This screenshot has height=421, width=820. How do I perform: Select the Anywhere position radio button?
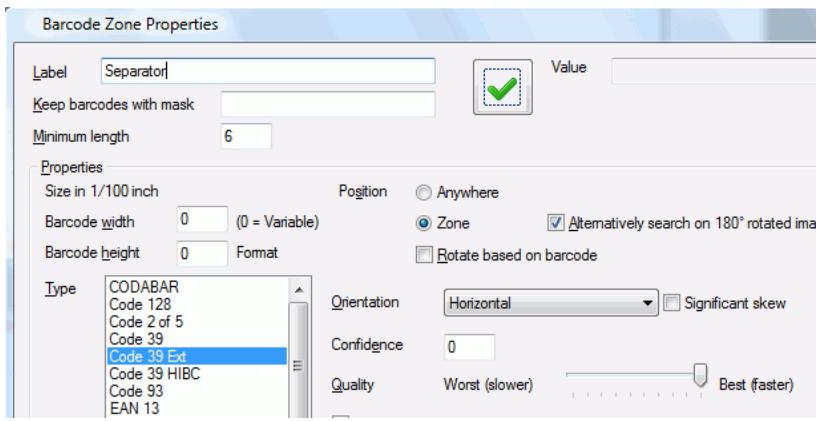pyautogui.click(x=423, y=193)
